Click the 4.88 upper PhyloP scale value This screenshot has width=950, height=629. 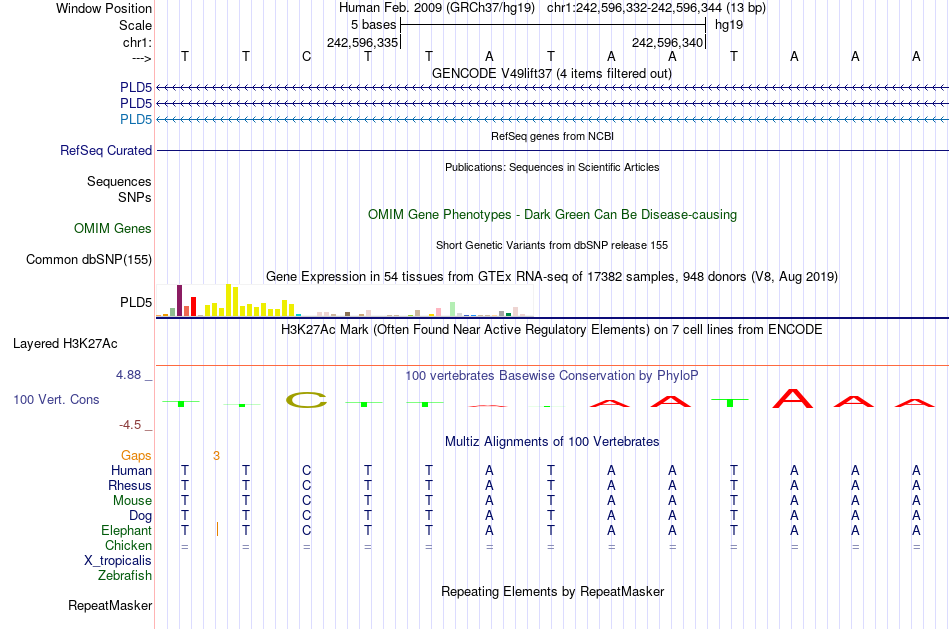coord(128,375)
